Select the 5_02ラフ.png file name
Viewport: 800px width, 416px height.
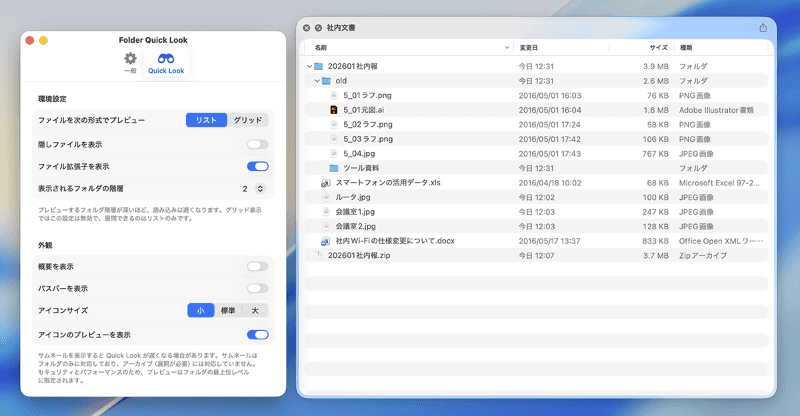tap(368, 125)
